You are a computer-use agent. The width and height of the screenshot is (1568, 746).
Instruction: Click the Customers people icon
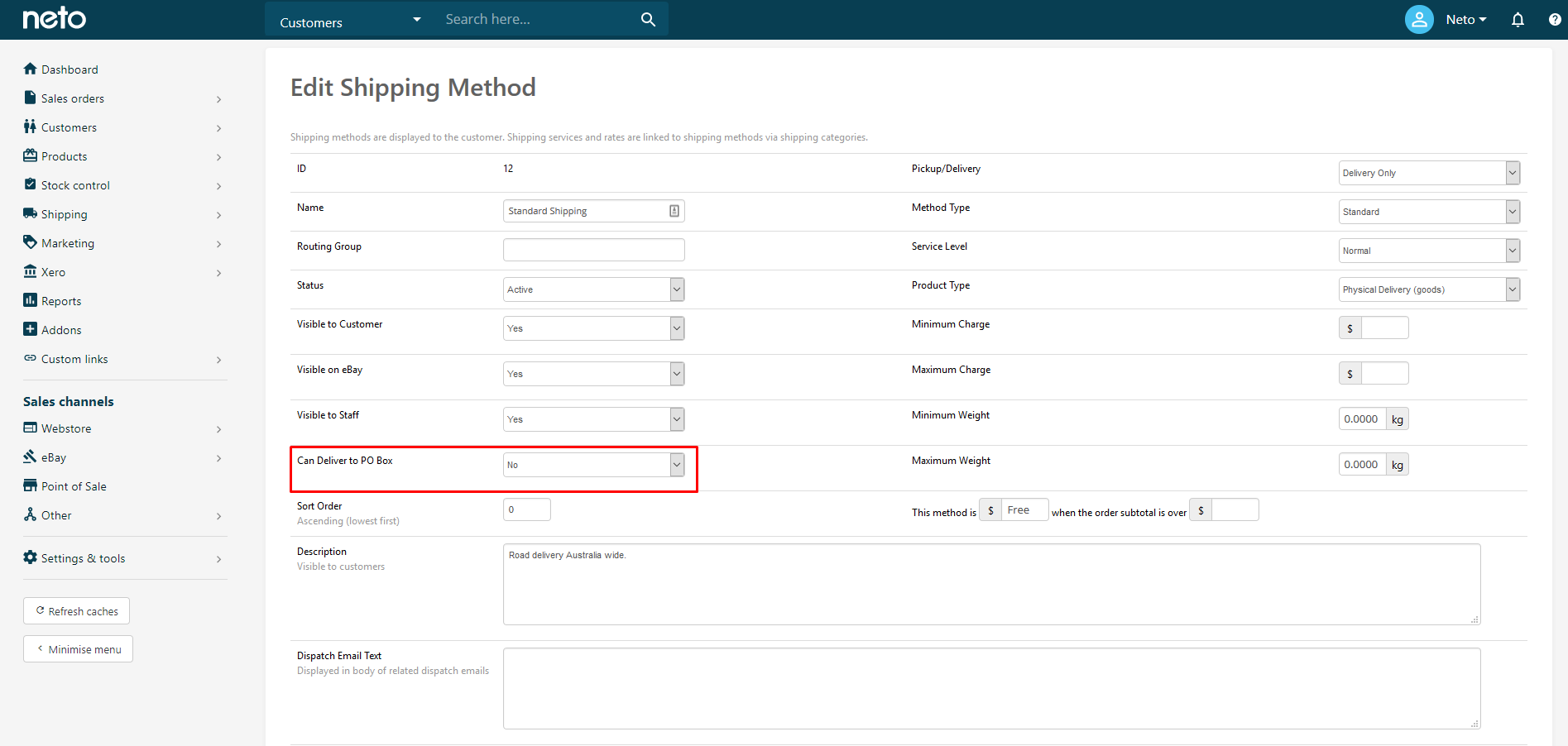pyautogui.click(x=31, y=127)
